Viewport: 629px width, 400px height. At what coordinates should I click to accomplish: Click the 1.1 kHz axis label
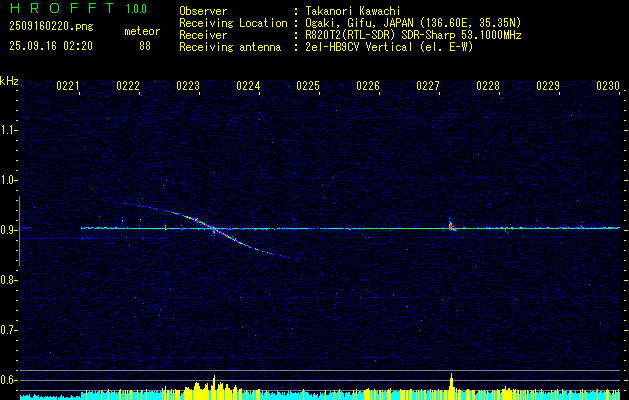8,130
